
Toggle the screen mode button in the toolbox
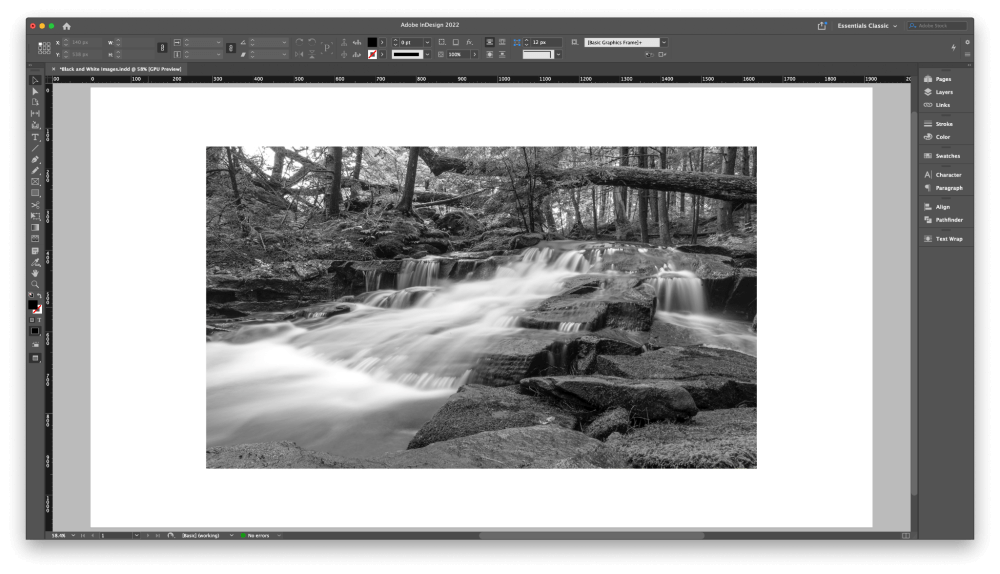coord(35,358)
